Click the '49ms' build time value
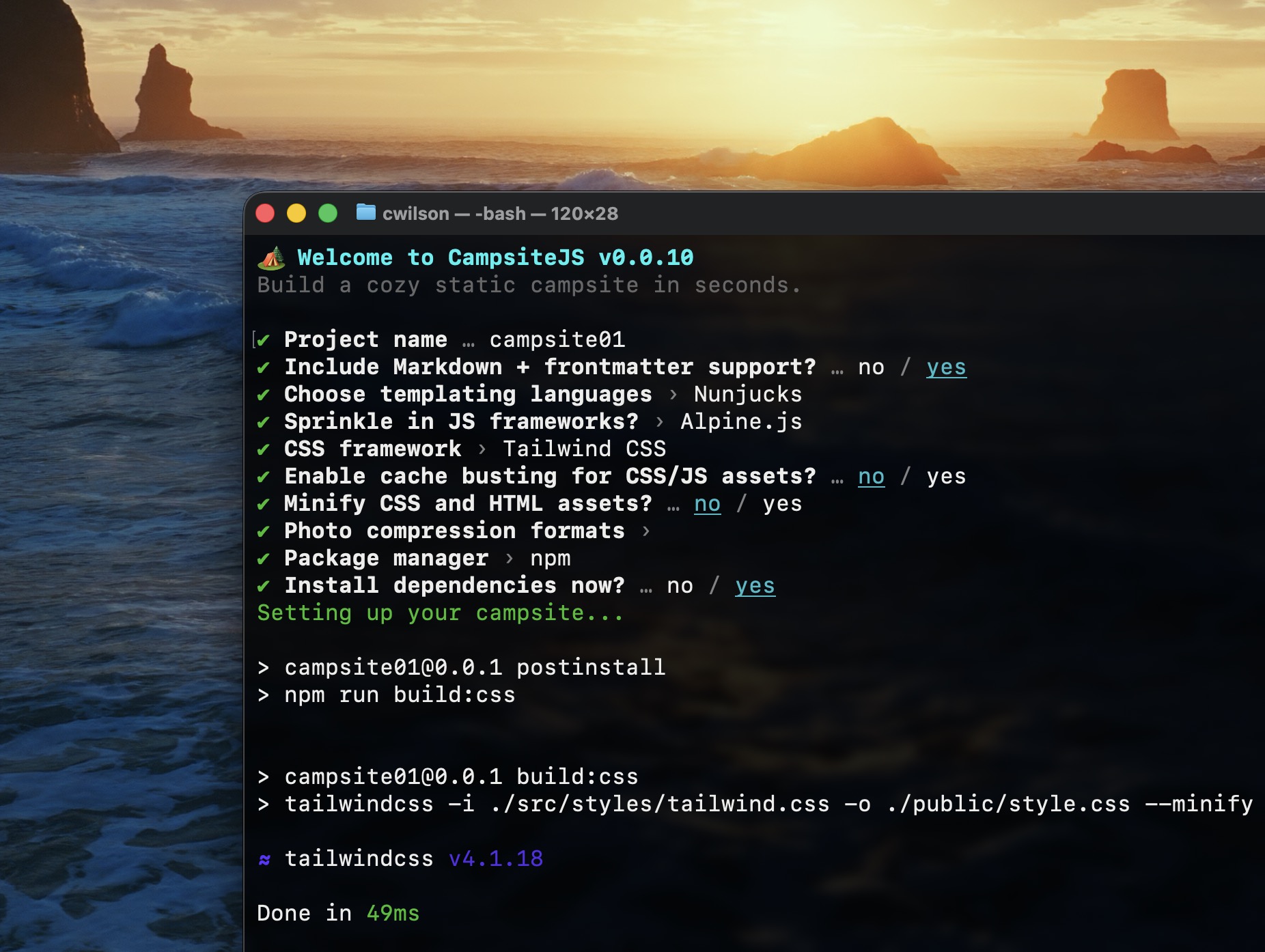1265x952 pixels. 393,913
